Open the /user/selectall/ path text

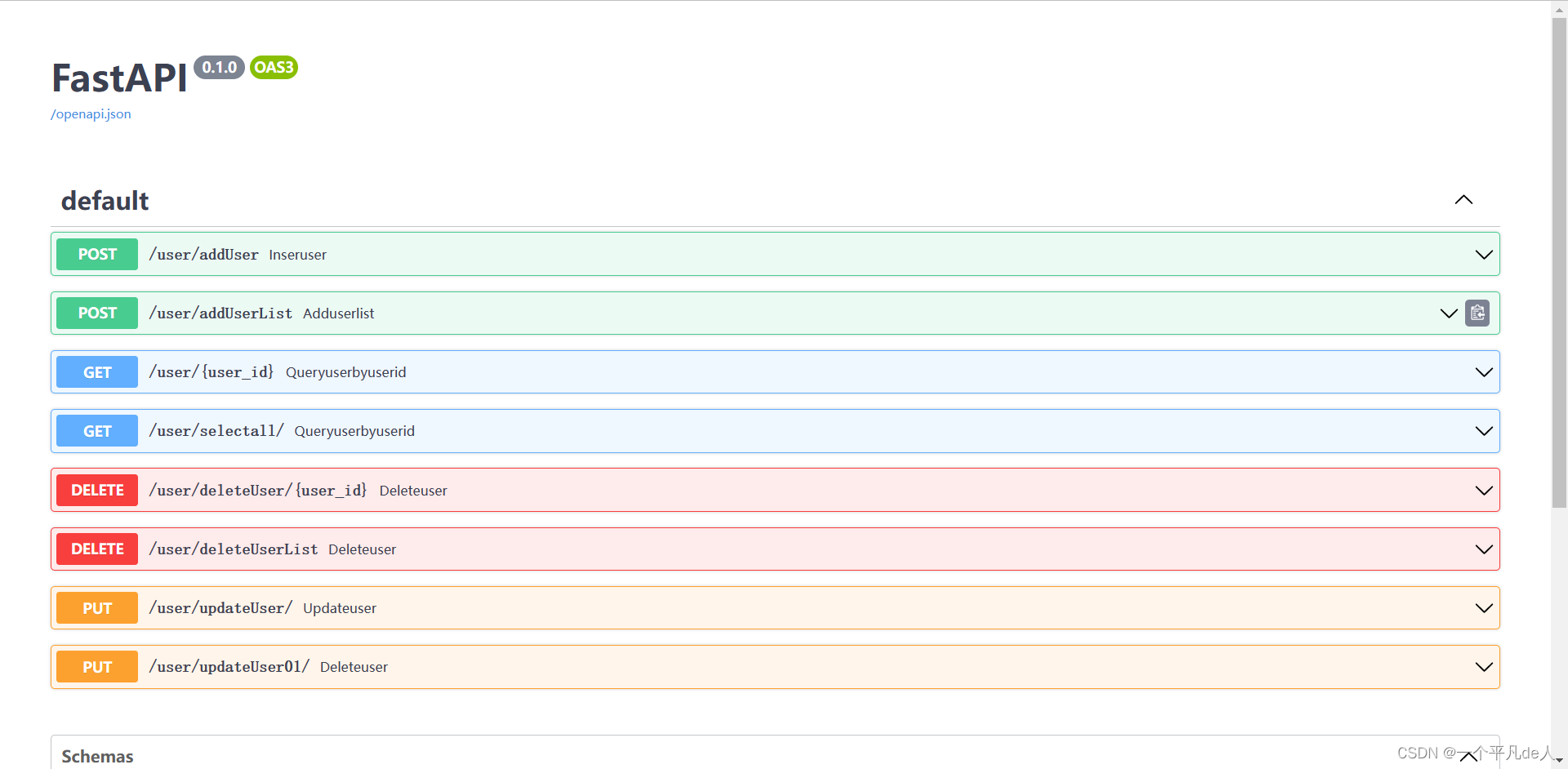[216, 431]
